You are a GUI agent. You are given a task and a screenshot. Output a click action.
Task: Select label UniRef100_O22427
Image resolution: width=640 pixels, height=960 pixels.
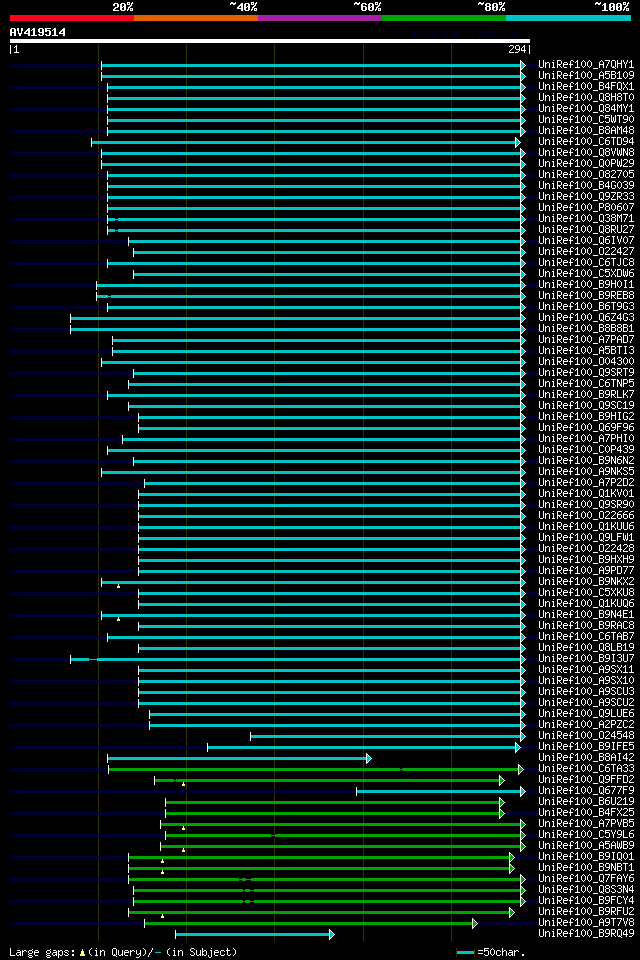[586, 252]
